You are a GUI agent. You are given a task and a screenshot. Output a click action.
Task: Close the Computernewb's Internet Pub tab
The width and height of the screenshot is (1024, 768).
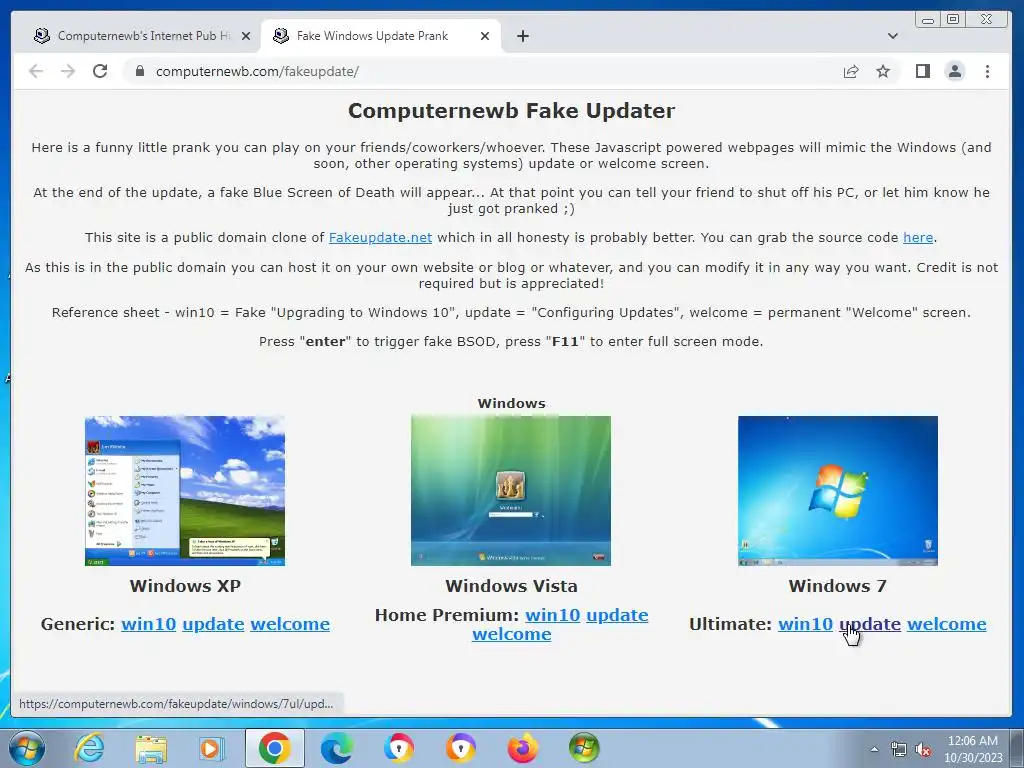click(x=246, y=36)
